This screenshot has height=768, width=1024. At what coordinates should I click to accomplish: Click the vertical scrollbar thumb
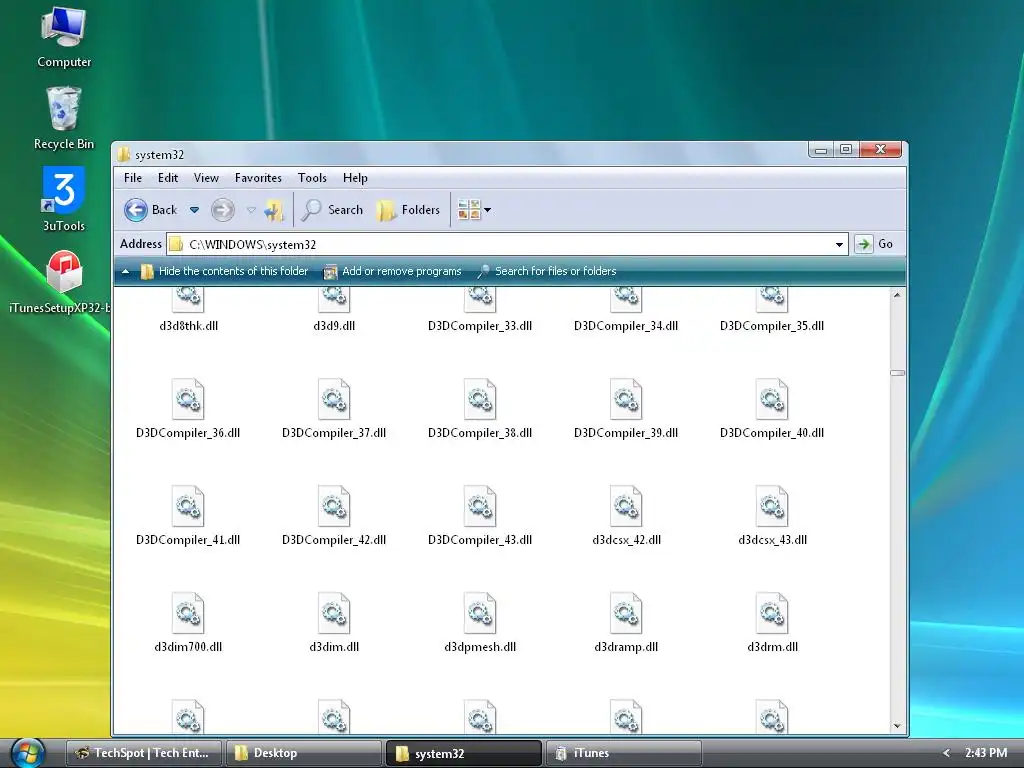[x=897, y=374]
